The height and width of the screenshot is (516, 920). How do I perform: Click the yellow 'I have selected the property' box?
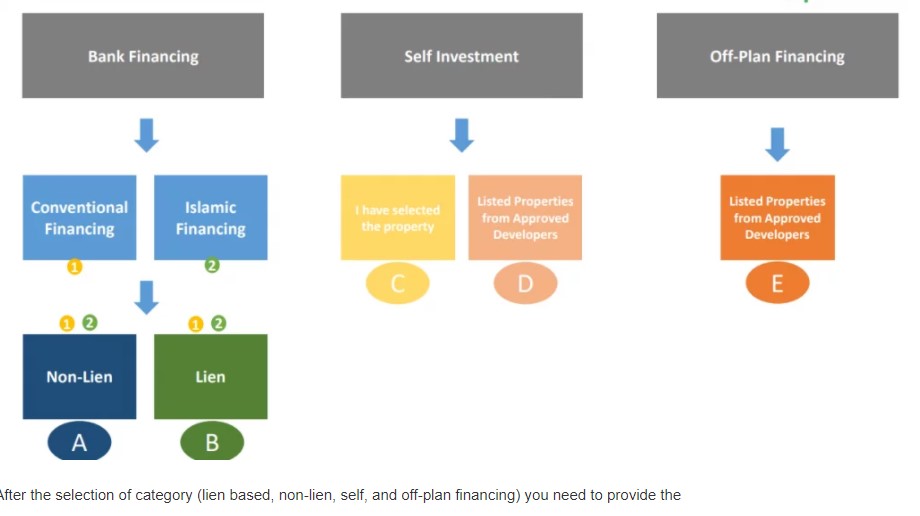click(397, 218)
